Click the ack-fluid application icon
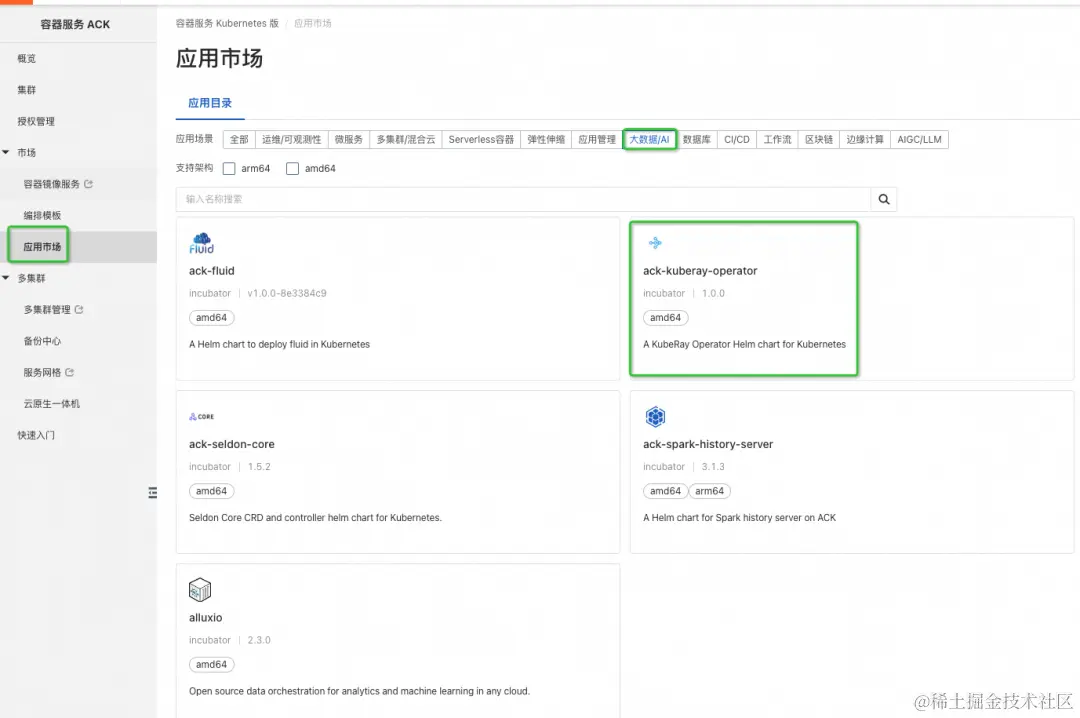Screen dimensions: 1080x718 pos(200,242)
